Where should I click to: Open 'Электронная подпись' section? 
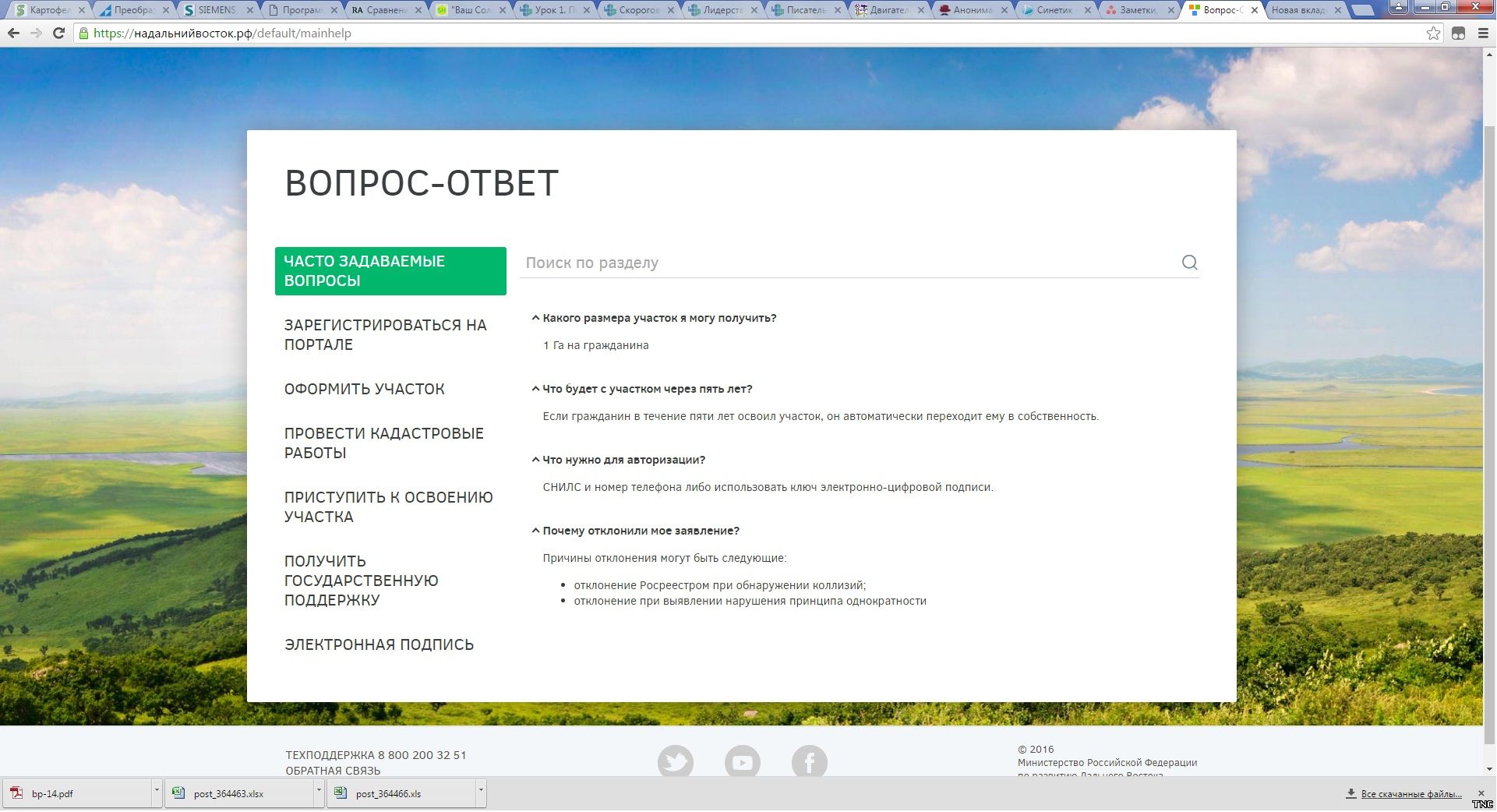click(x=380, y=644)
